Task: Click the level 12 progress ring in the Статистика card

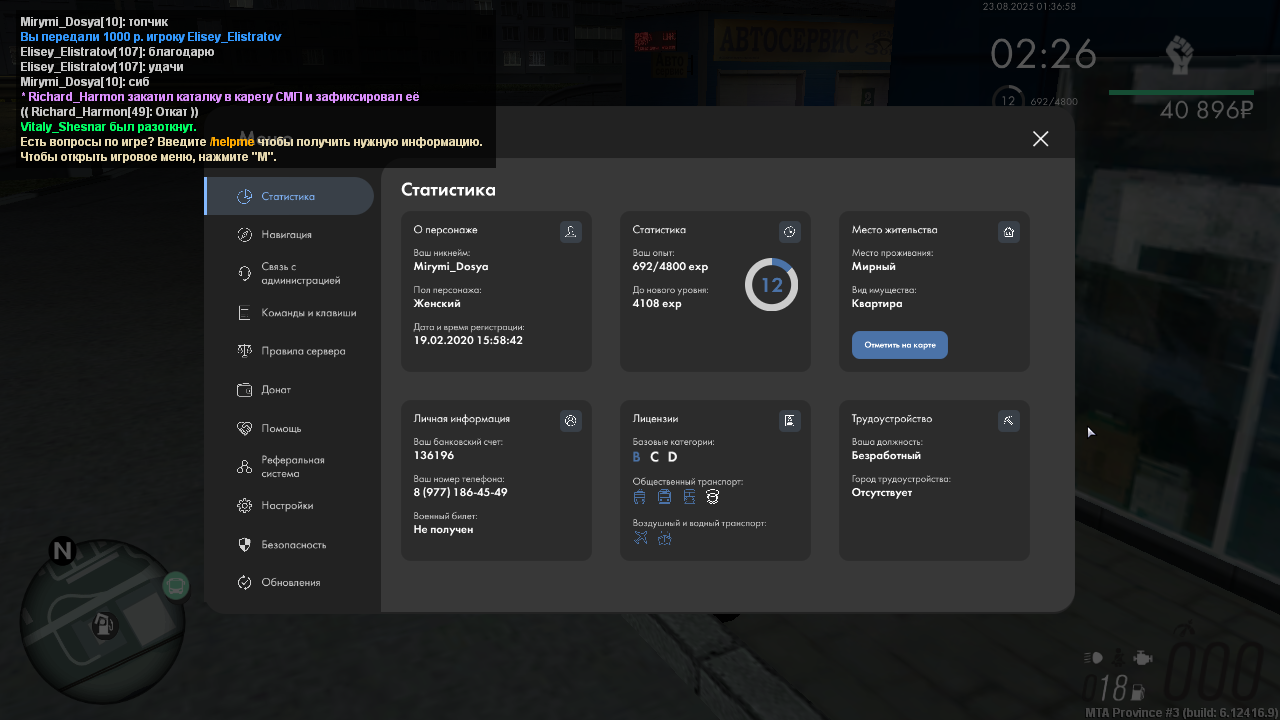Action: (772, 285)
